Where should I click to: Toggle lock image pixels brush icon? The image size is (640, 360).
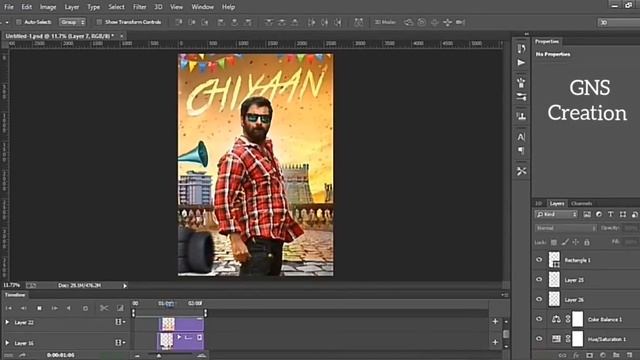point(565,242)
